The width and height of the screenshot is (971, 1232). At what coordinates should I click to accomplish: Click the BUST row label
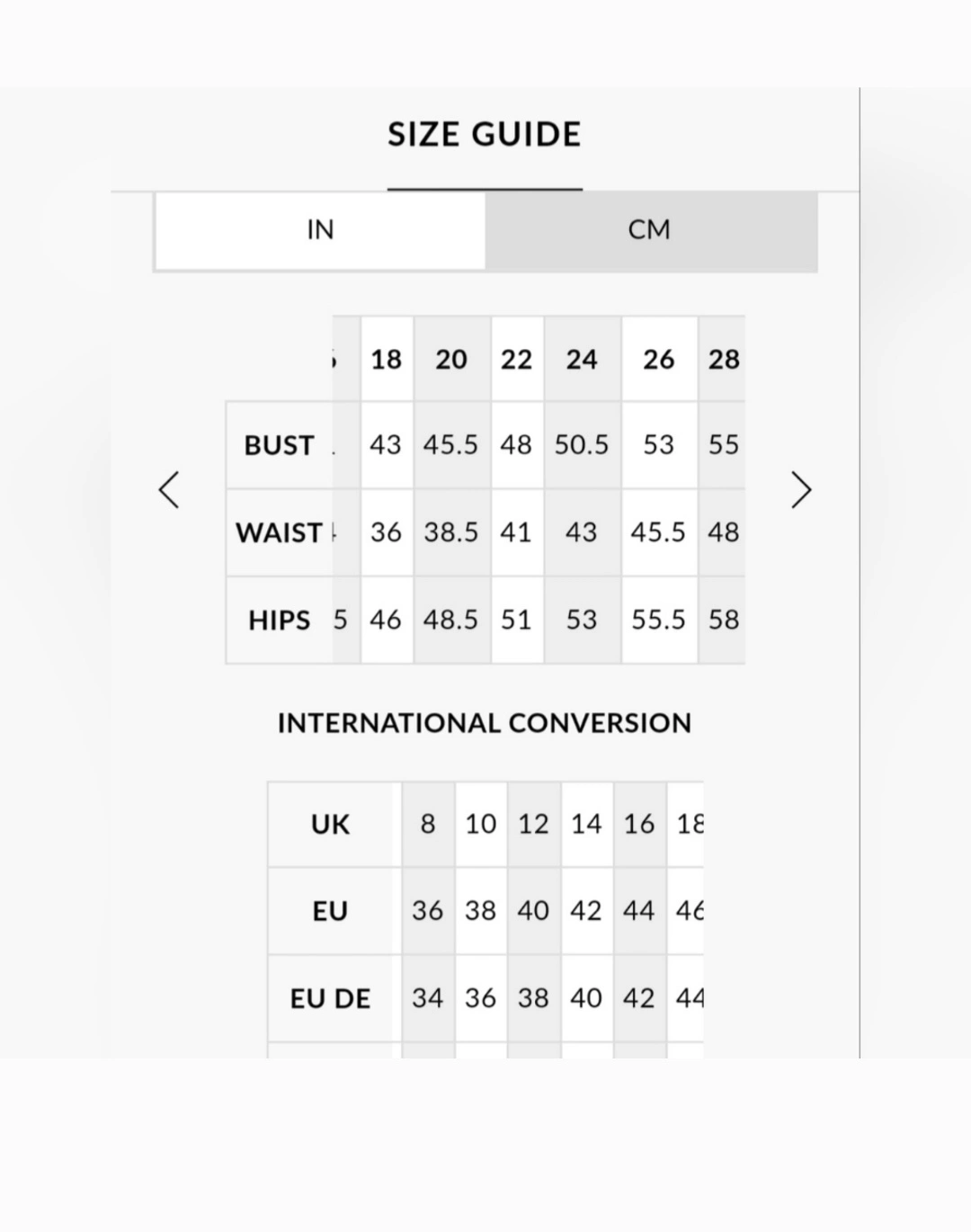pyautogui.click(x=279, y=445)
